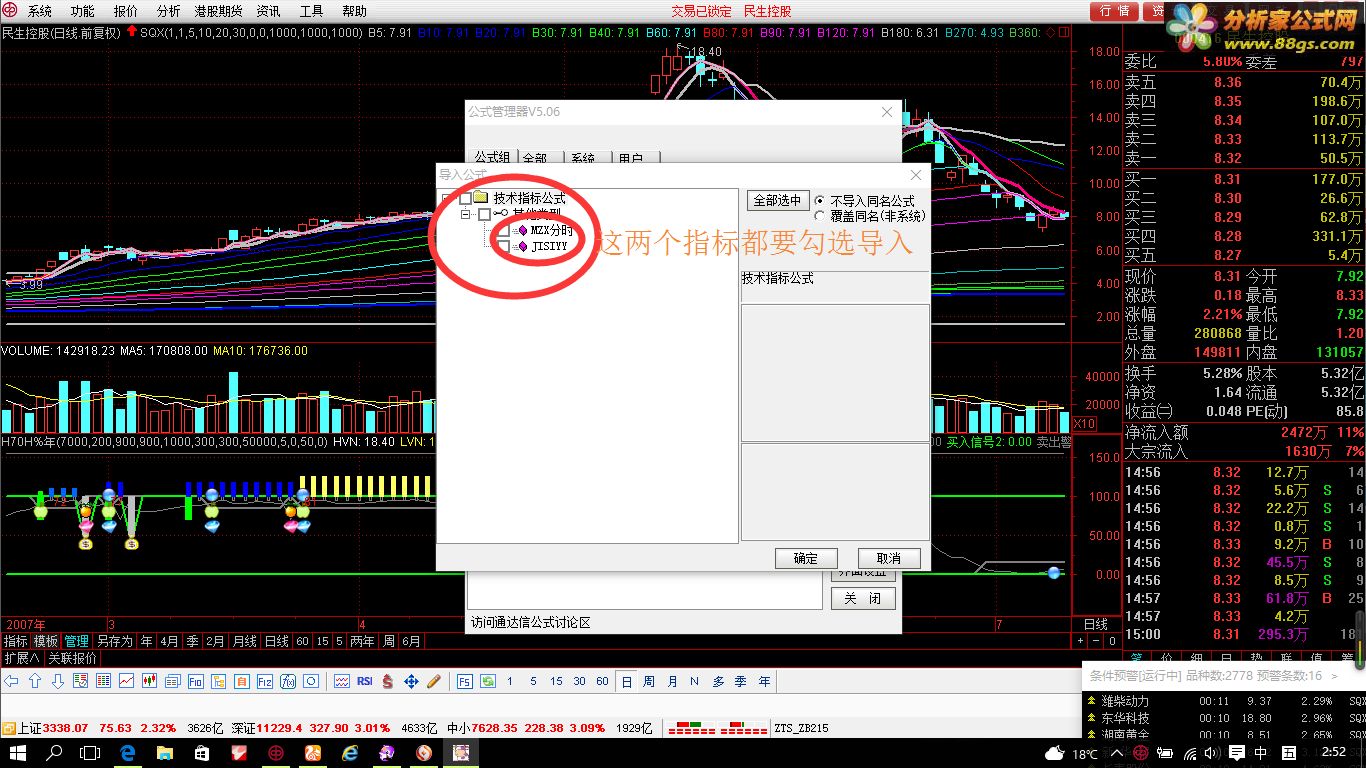The width and height of the screenshot is (1366, 768).
Task: Switch to 公式组 tab in formula manager
Action: click(x=492, y=157)
